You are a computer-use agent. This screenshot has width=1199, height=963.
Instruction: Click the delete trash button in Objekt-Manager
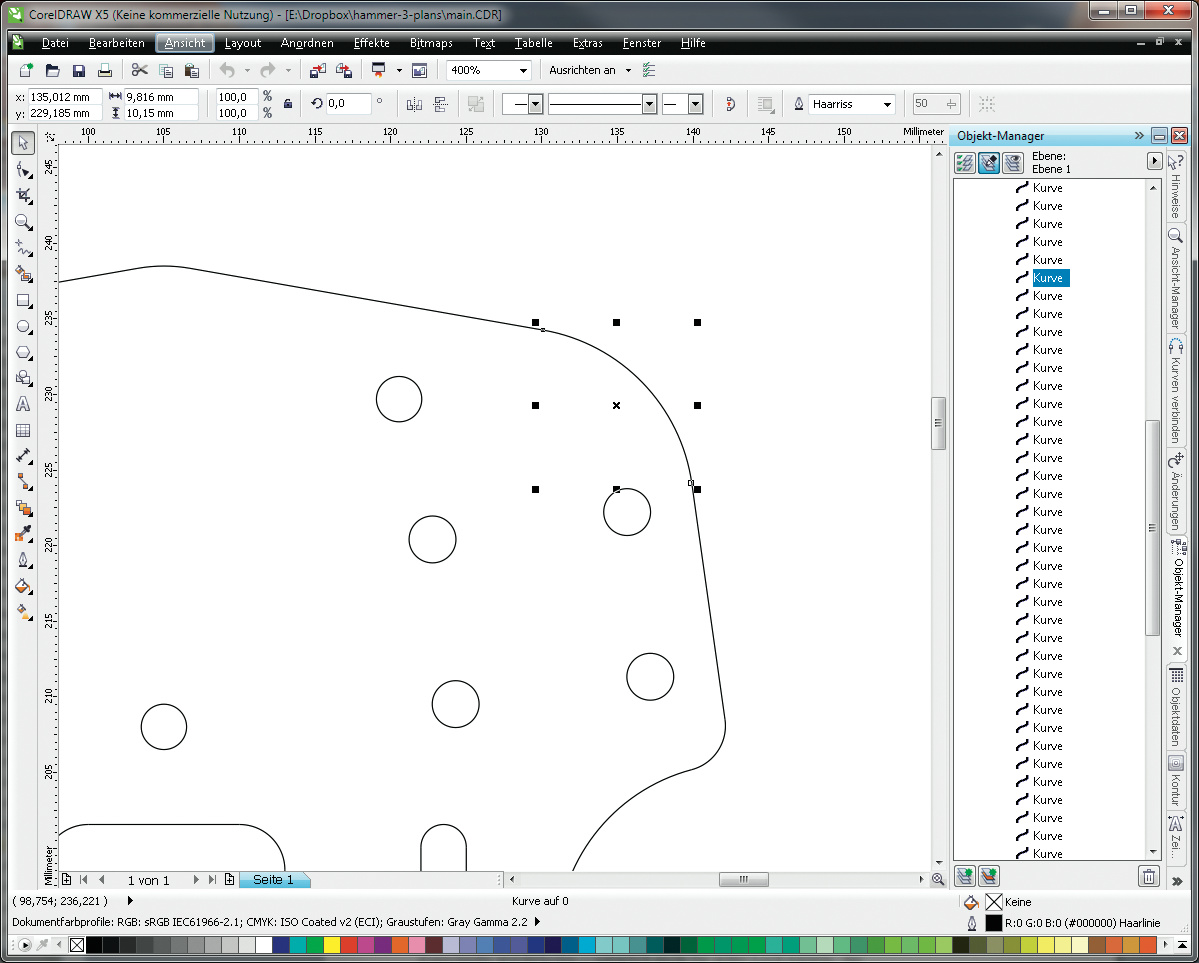click(x=1149, y=877)
